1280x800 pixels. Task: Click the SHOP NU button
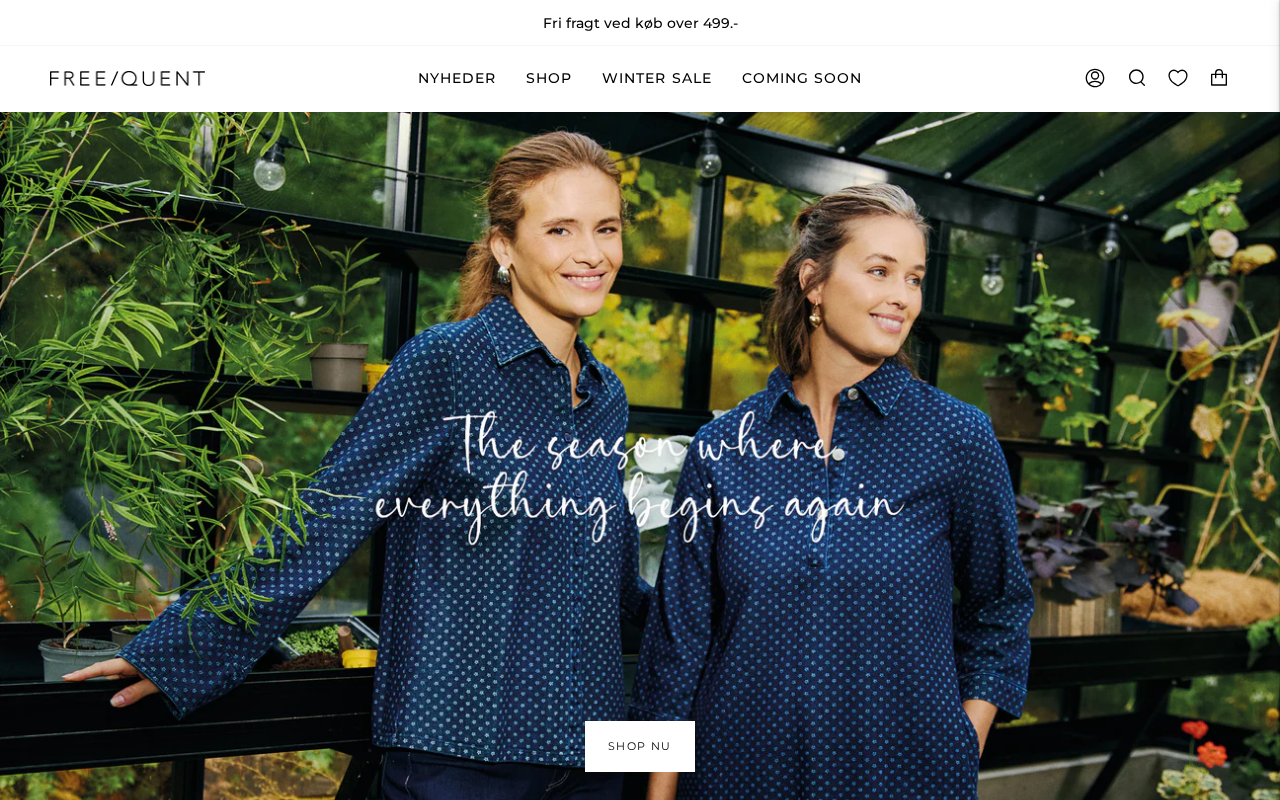pyautogui.click(x=640, y=746)
